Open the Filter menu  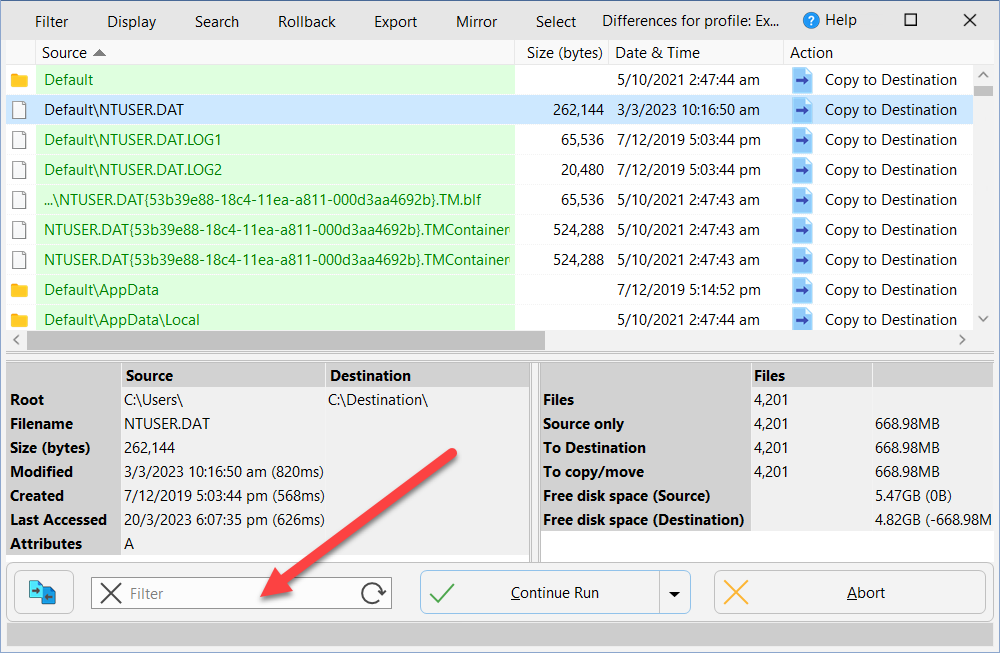coord(52,21)
